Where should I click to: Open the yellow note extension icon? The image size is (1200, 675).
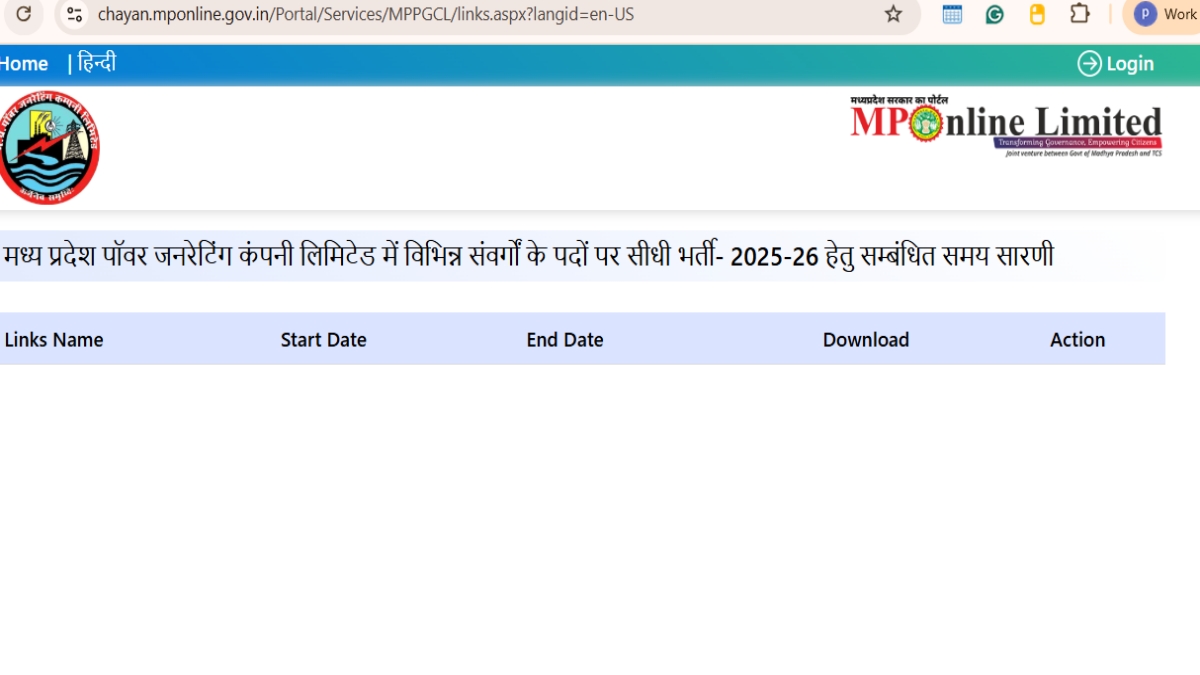(1037, 14)
